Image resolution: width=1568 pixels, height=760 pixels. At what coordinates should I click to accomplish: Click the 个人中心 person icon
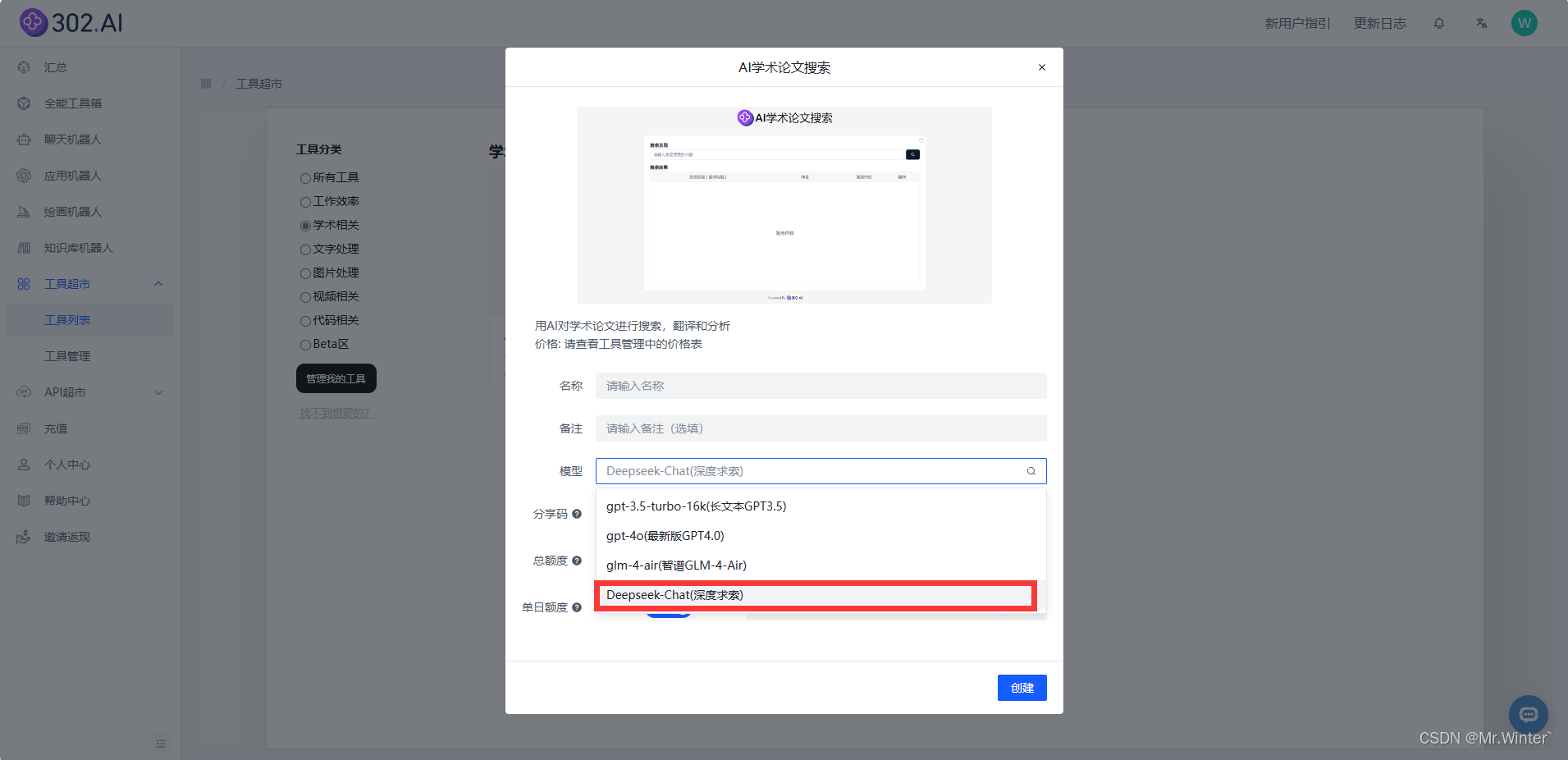pos(24,465)
